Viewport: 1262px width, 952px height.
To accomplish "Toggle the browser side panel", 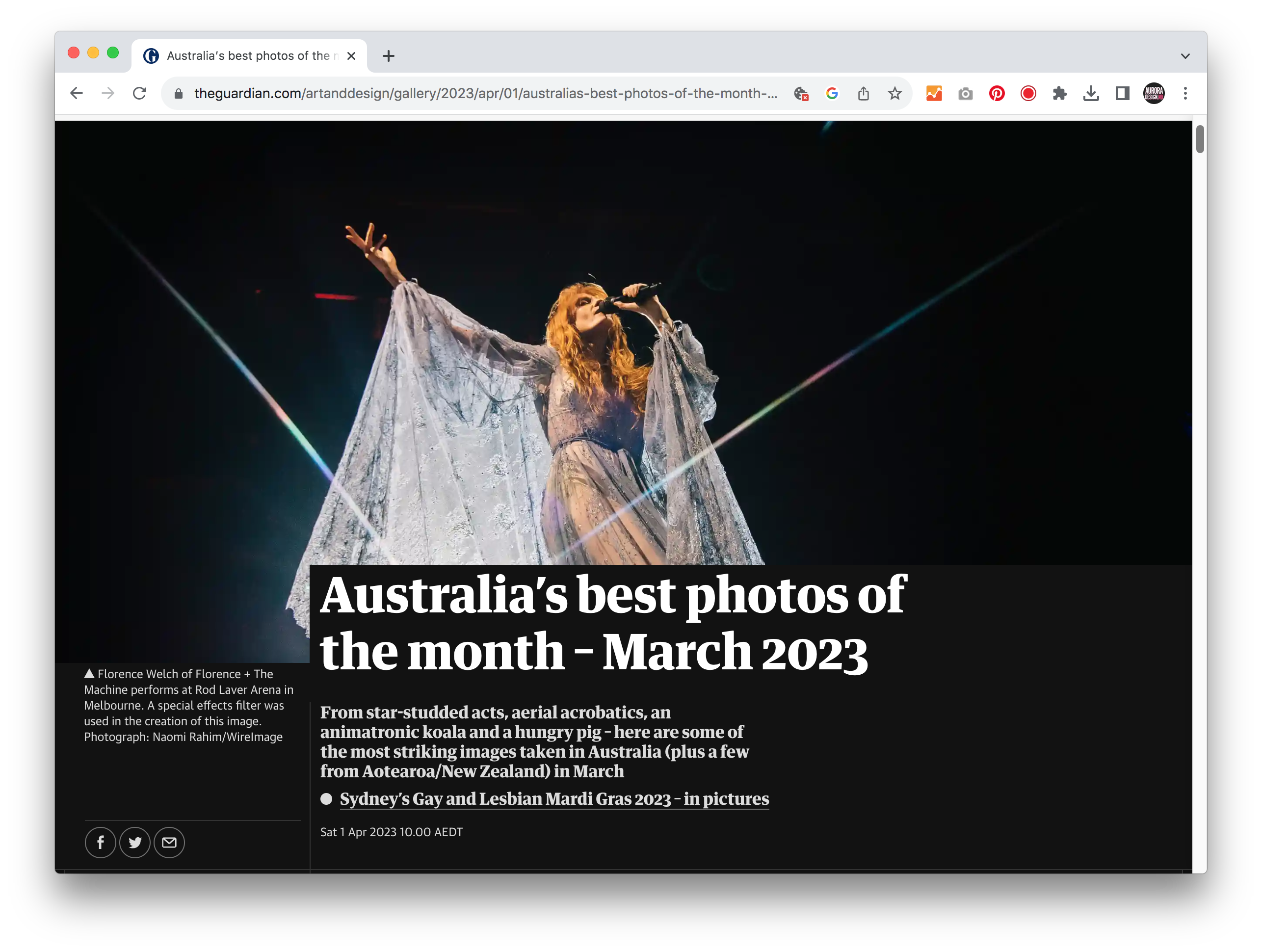I will (x=1122, y=94).
